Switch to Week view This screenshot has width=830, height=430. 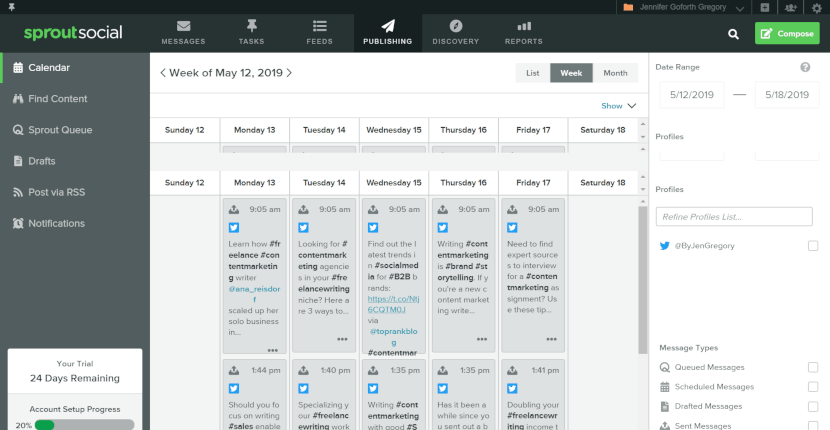(571, 73)
